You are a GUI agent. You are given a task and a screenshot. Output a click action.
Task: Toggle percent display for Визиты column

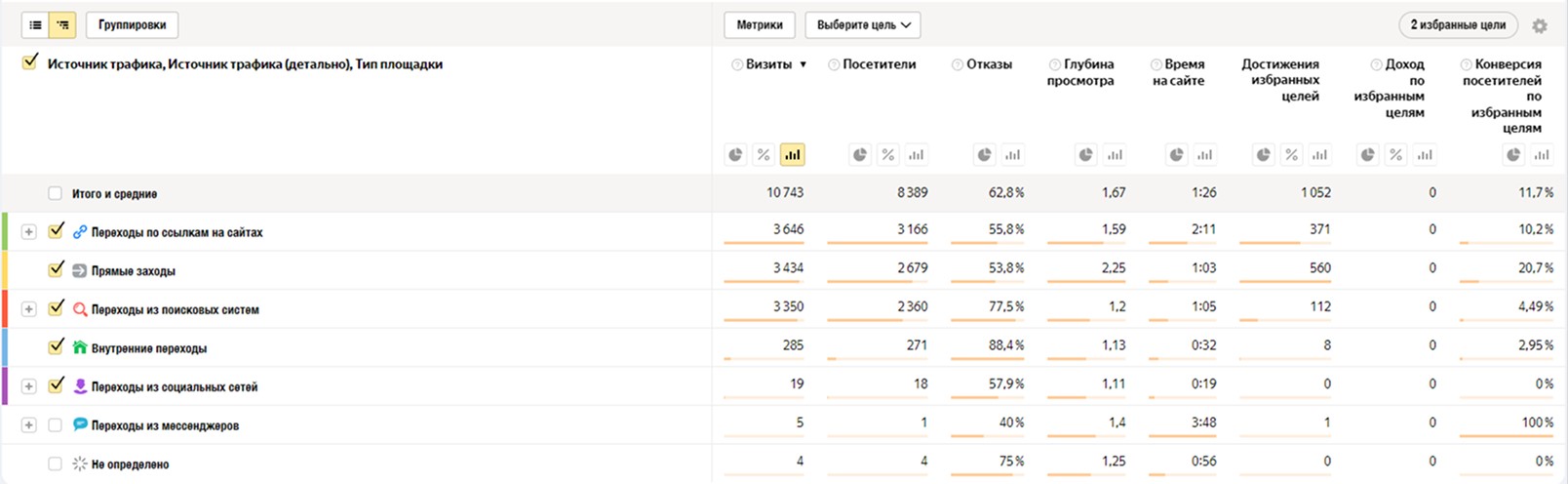pyautogui.click(x=764, y=154)
